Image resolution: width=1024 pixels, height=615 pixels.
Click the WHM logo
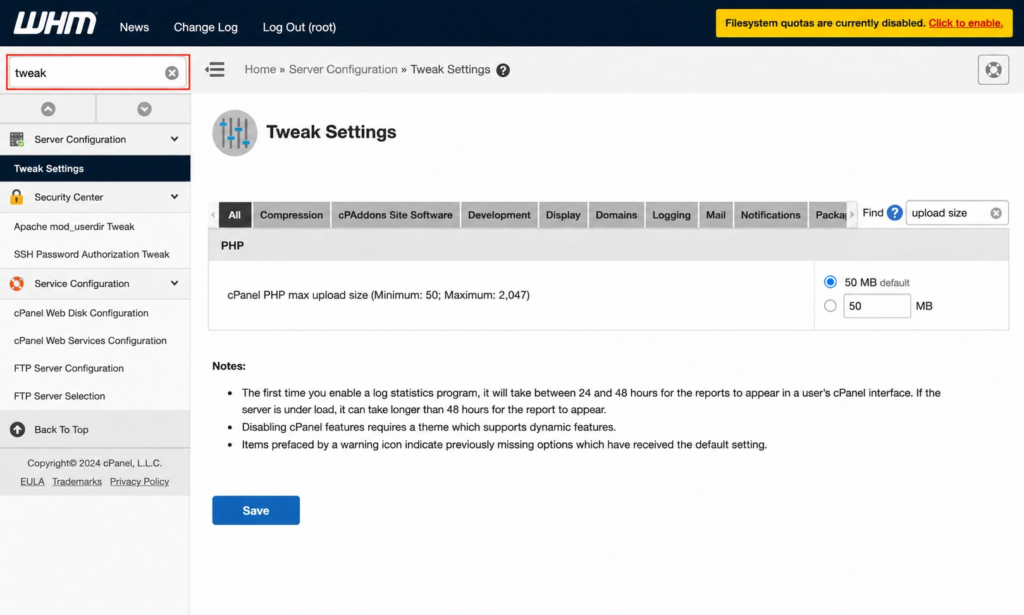tap(55, 24)
